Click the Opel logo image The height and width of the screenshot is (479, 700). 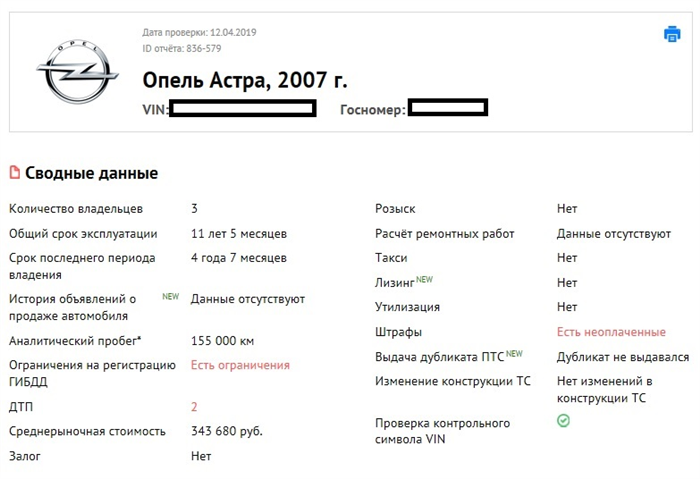point(77,71)
